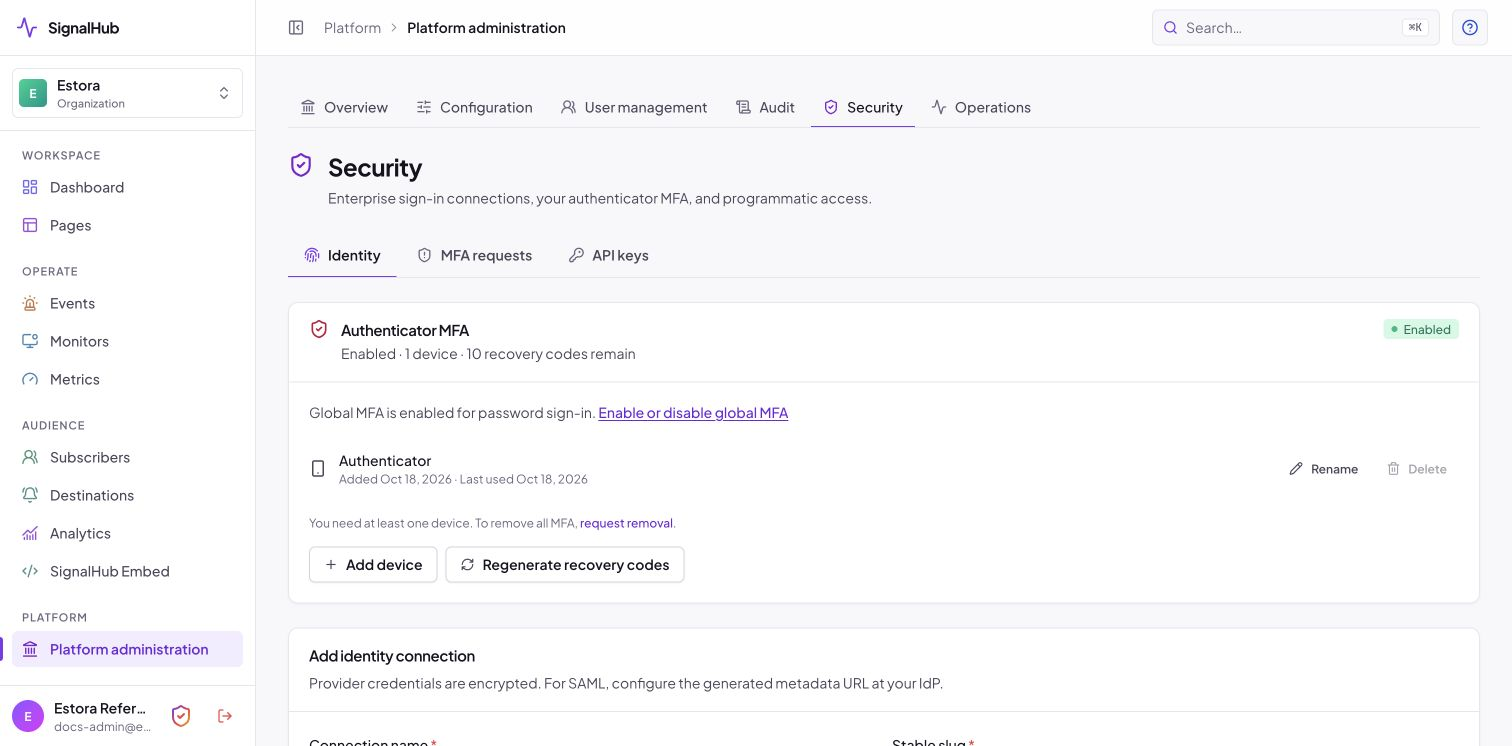1512x746 pixels.
Task: Open Destinations in the sidebar
Action: [x=127, y=495]
